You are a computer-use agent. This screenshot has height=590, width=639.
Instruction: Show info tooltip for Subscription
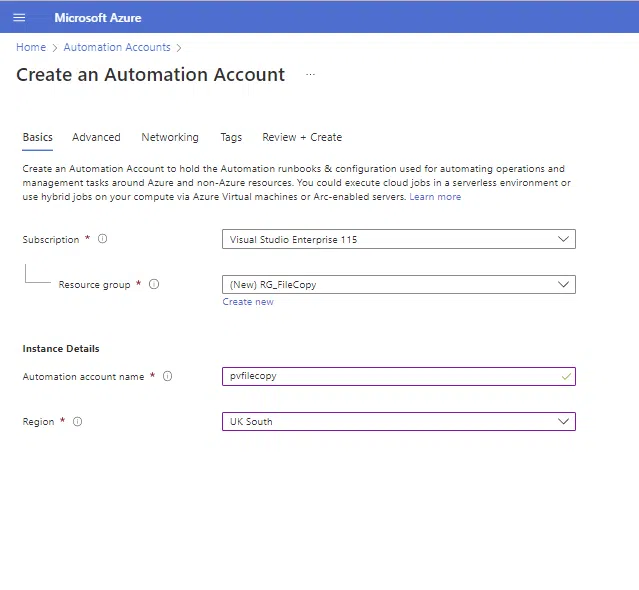102,239
